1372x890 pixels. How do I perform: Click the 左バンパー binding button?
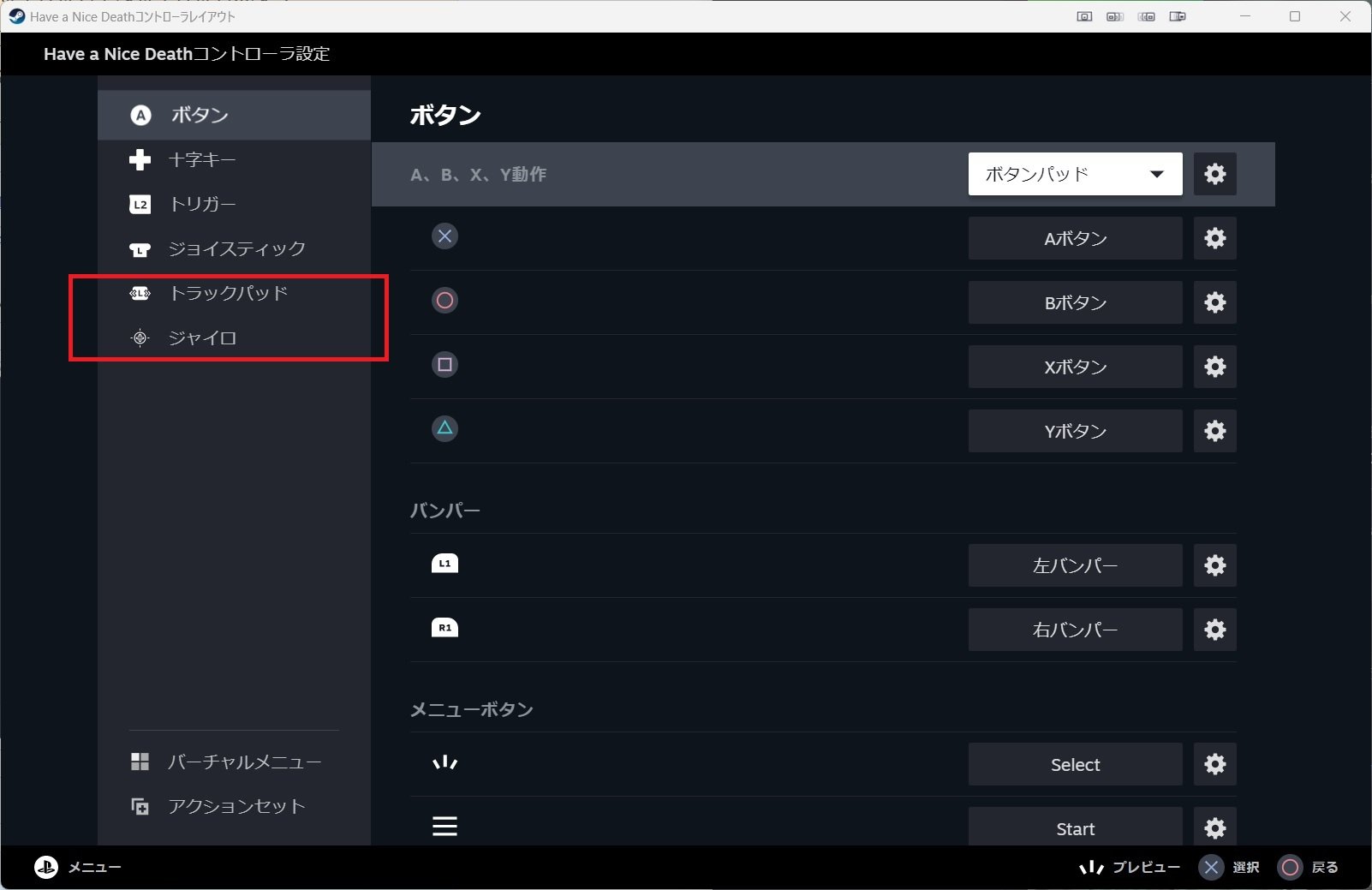pos(1075,565)
